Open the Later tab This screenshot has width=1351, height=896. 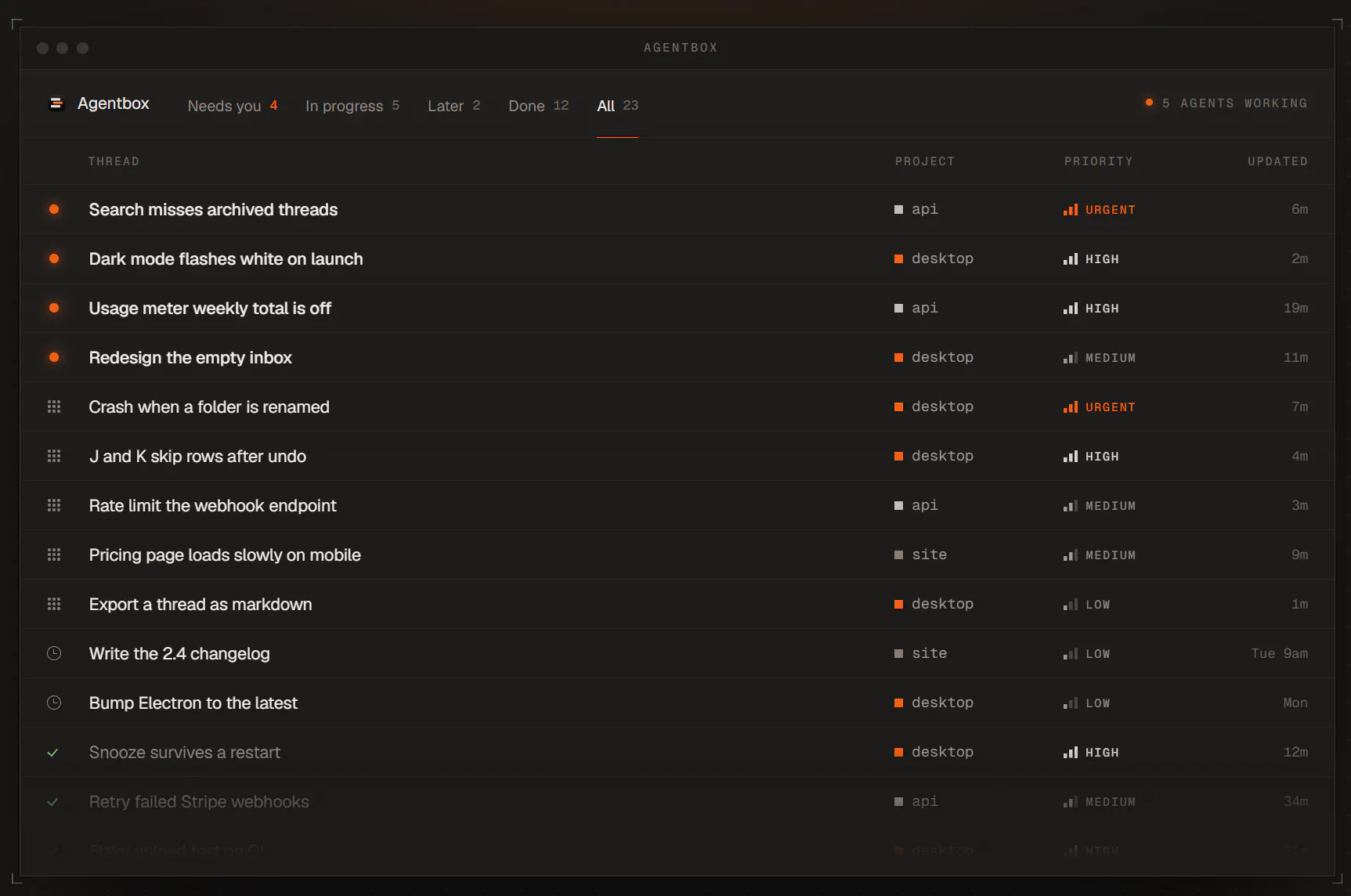(454, 106)
